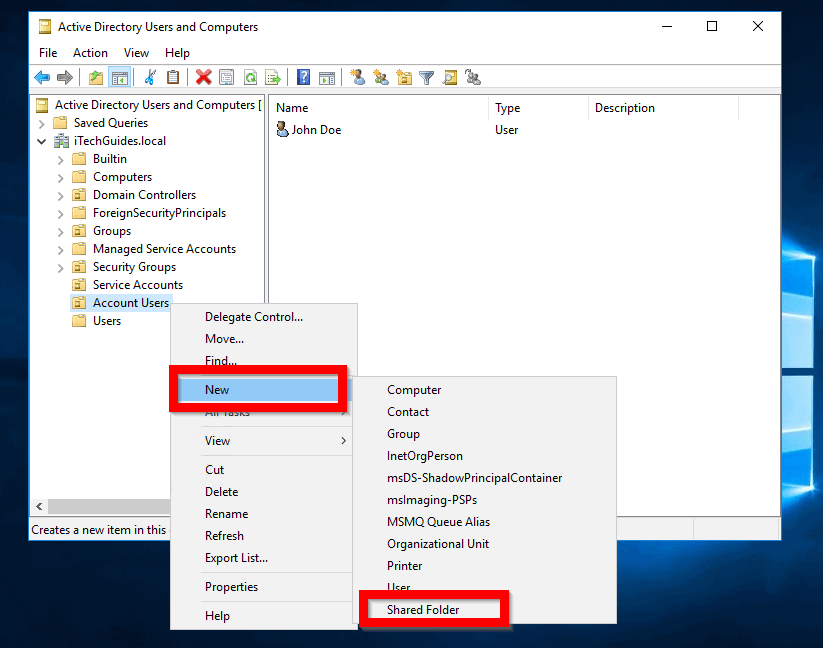This screenshot has height=648, width=823.
Task: Select MSMQ Queue Alias in submenu
Action: 484,522
